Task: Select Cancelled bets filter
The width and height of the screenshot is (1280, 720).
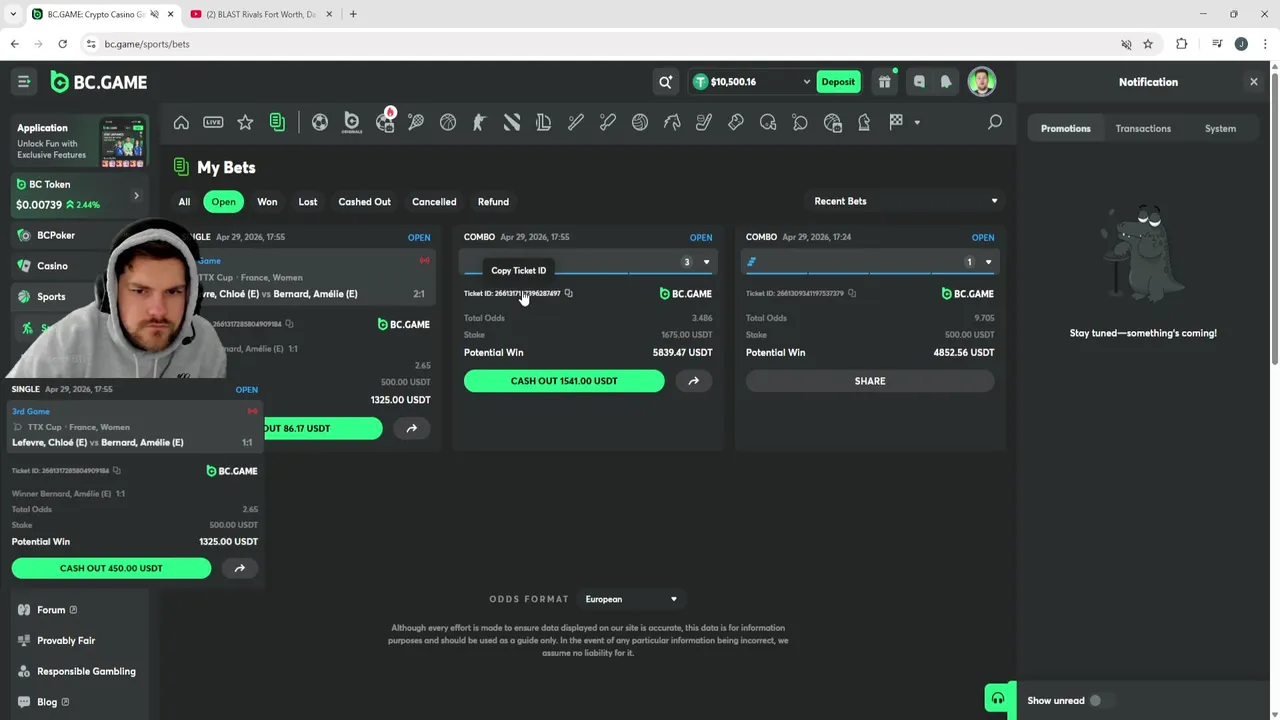Action: pos(434,202)
